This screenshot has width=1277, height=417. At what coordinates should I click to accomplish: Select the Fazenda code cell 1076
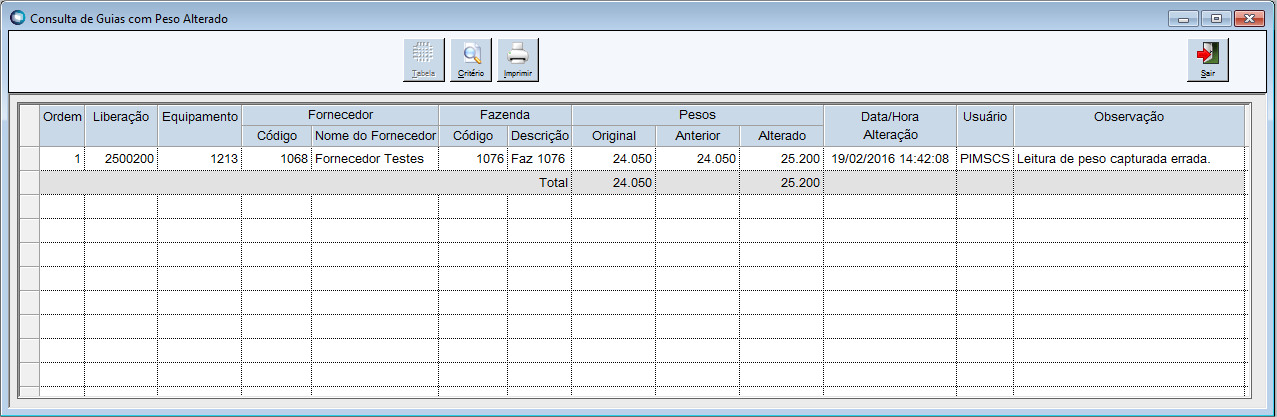(x=473, y=158)
